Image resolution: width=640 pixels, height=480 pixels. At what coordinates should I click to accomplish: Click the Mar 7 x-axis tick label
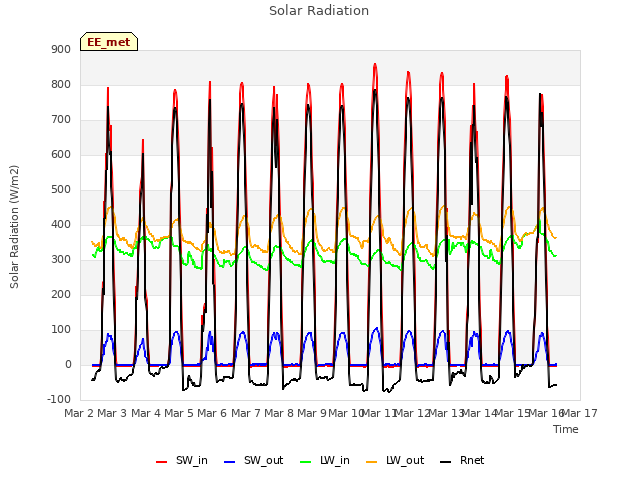pos(246,413)
